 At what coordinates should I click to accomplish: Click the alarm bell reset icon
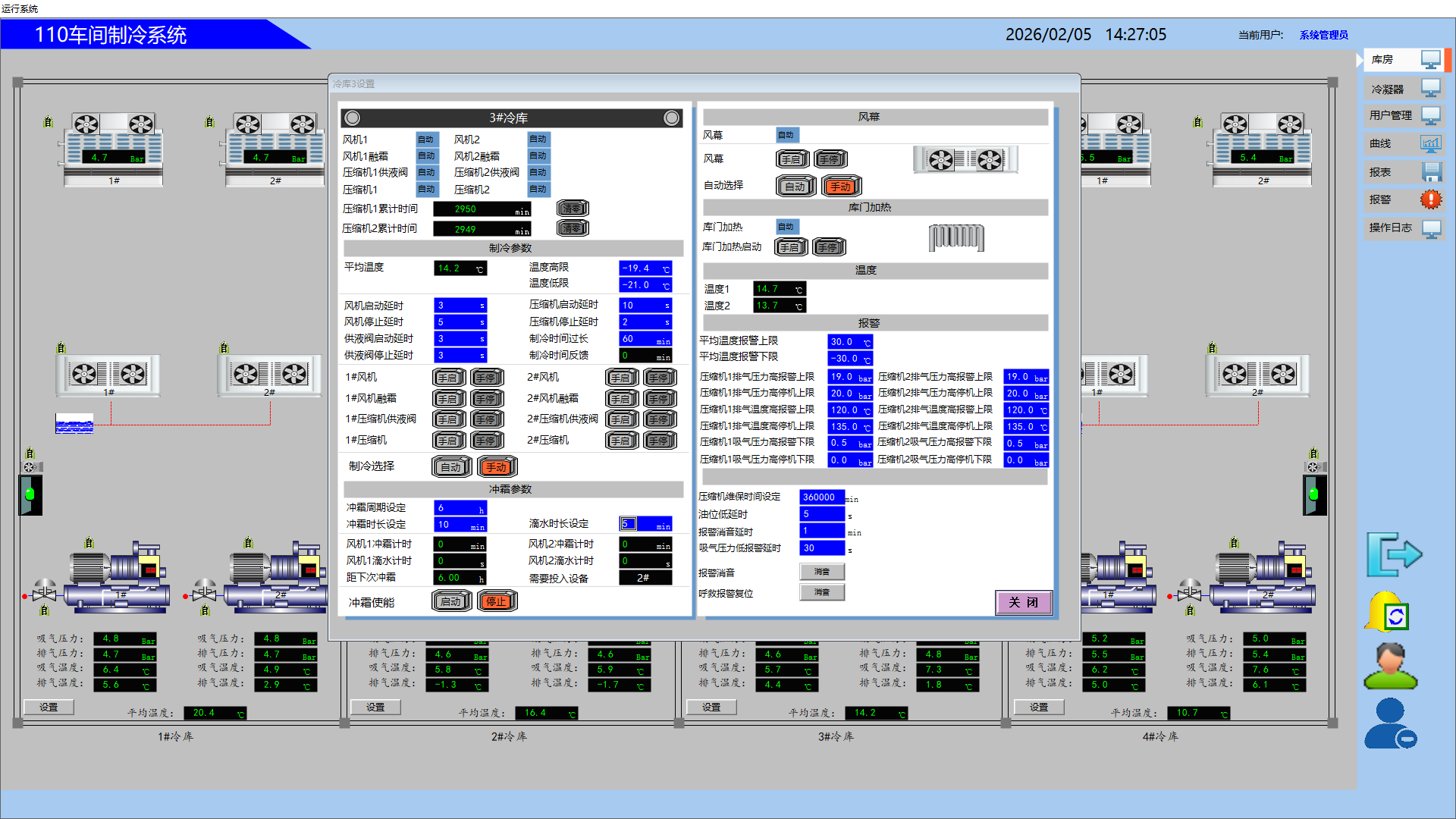(1388, 612)
